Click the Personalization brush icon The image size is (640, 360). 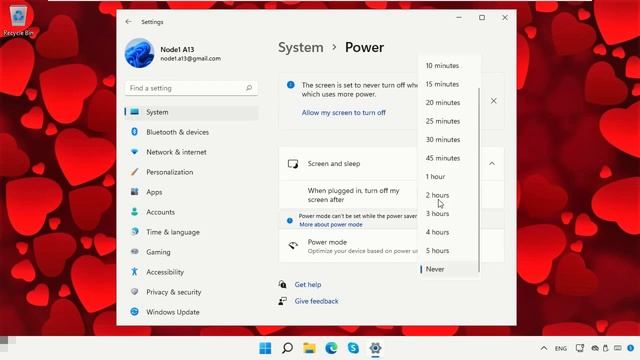click(x=134, y=172)
